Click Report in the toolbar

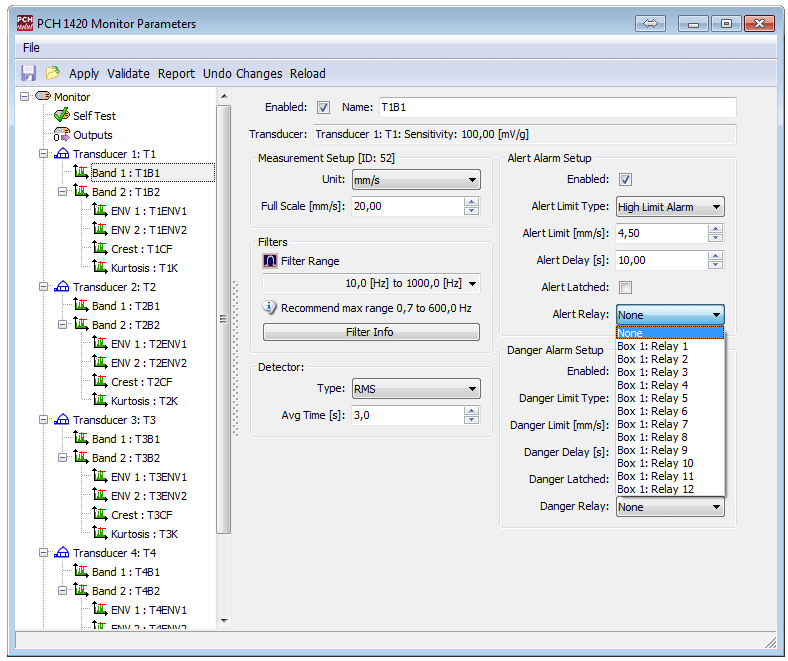[x=176, y=73]
